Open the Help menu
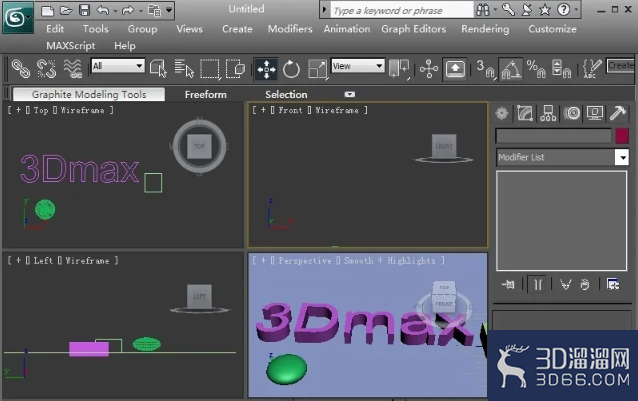Viewport: 638px width, 401px height. coord(125,46)
